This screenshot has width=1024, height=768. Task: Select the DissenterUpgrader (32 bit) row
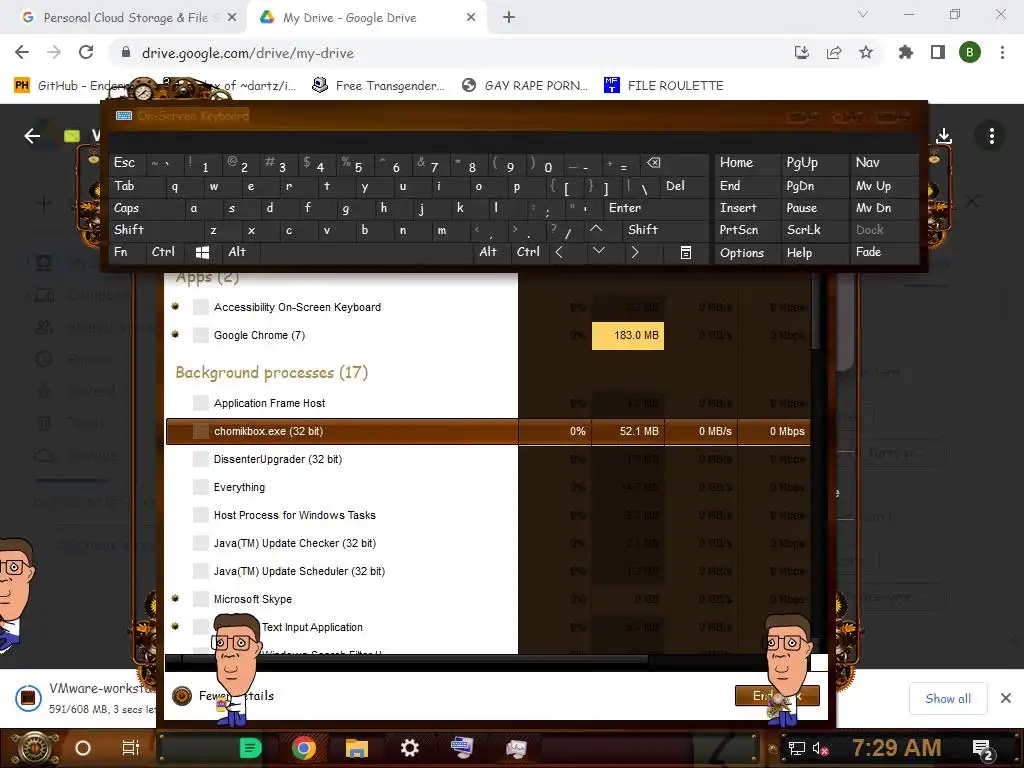click(488, 459)
